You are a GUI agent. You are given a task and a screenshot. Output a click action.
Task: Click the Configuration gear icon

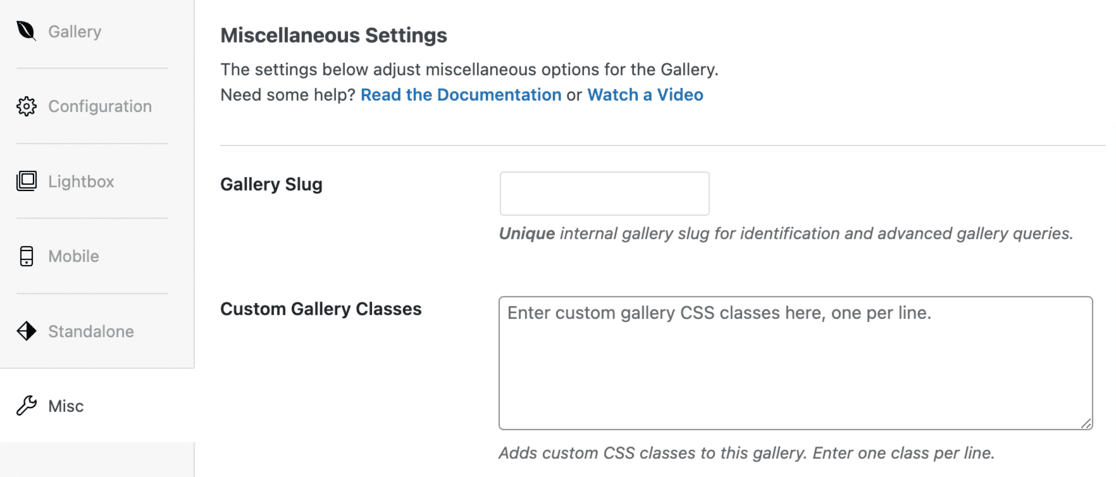pos(26,106)
